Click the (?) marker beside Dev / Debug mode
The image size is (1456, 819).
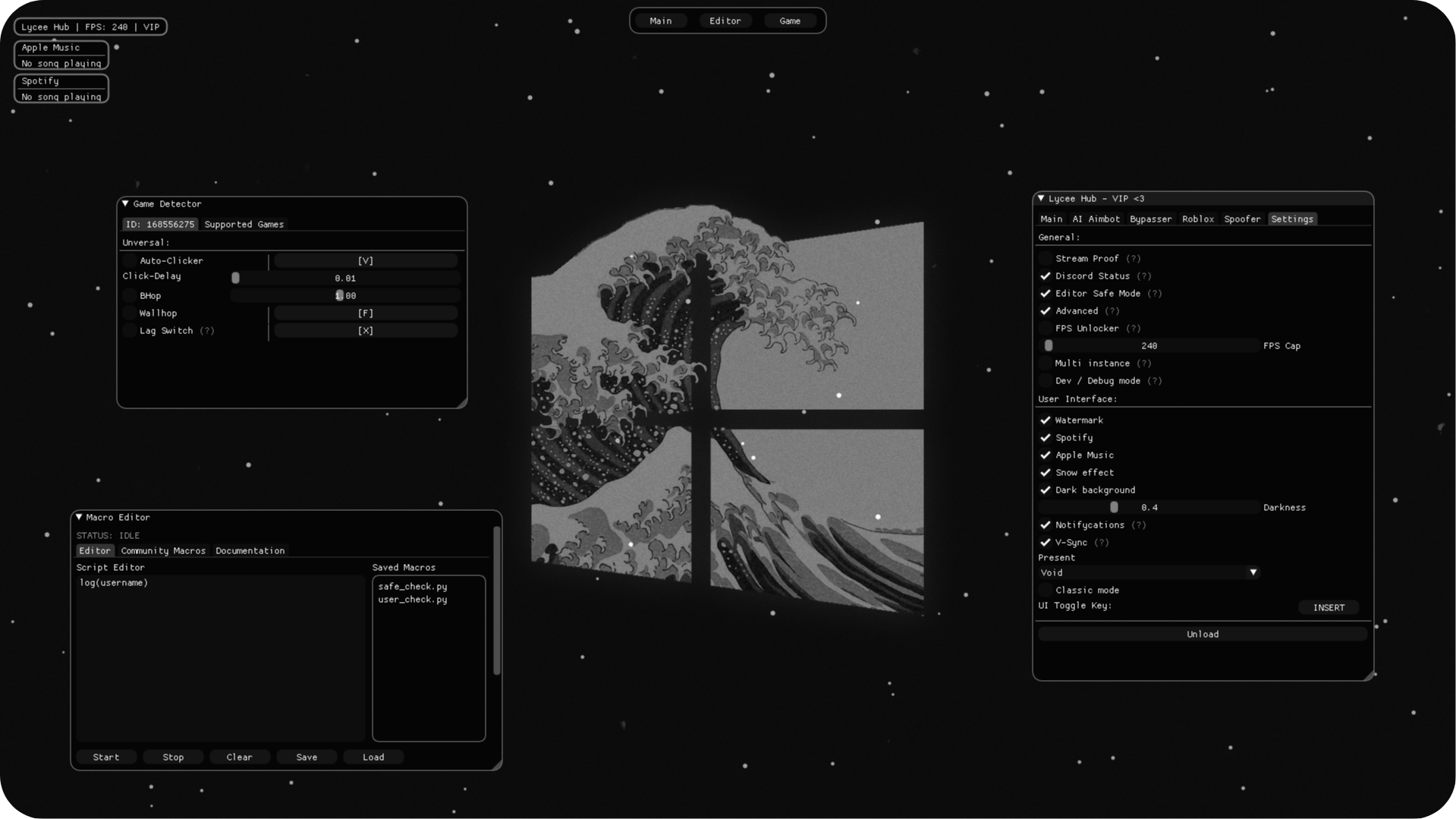pos(1155,381)
